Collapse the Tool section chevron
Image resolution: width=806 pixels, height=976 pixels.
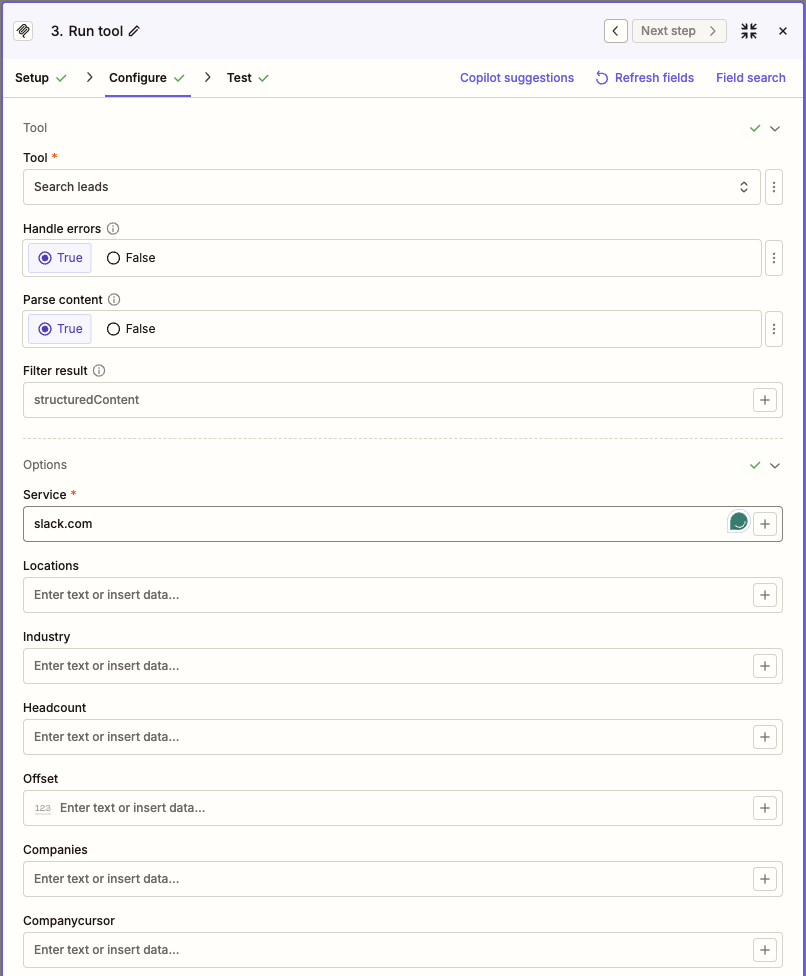pyautogui.click(x=775, y=128)
